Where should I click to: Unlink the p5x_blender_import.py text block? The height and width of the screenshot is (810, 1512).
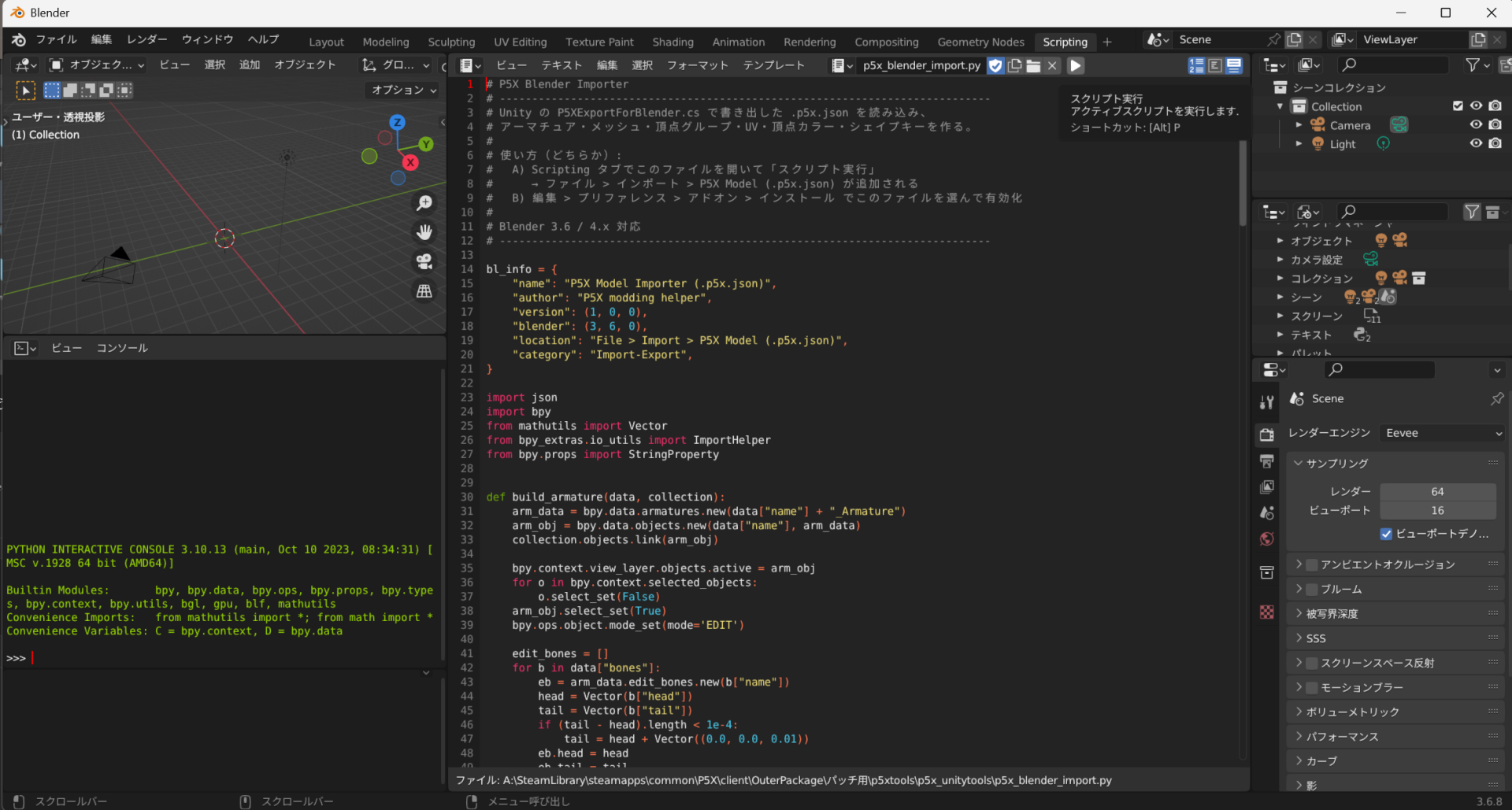click(1052, 65)
